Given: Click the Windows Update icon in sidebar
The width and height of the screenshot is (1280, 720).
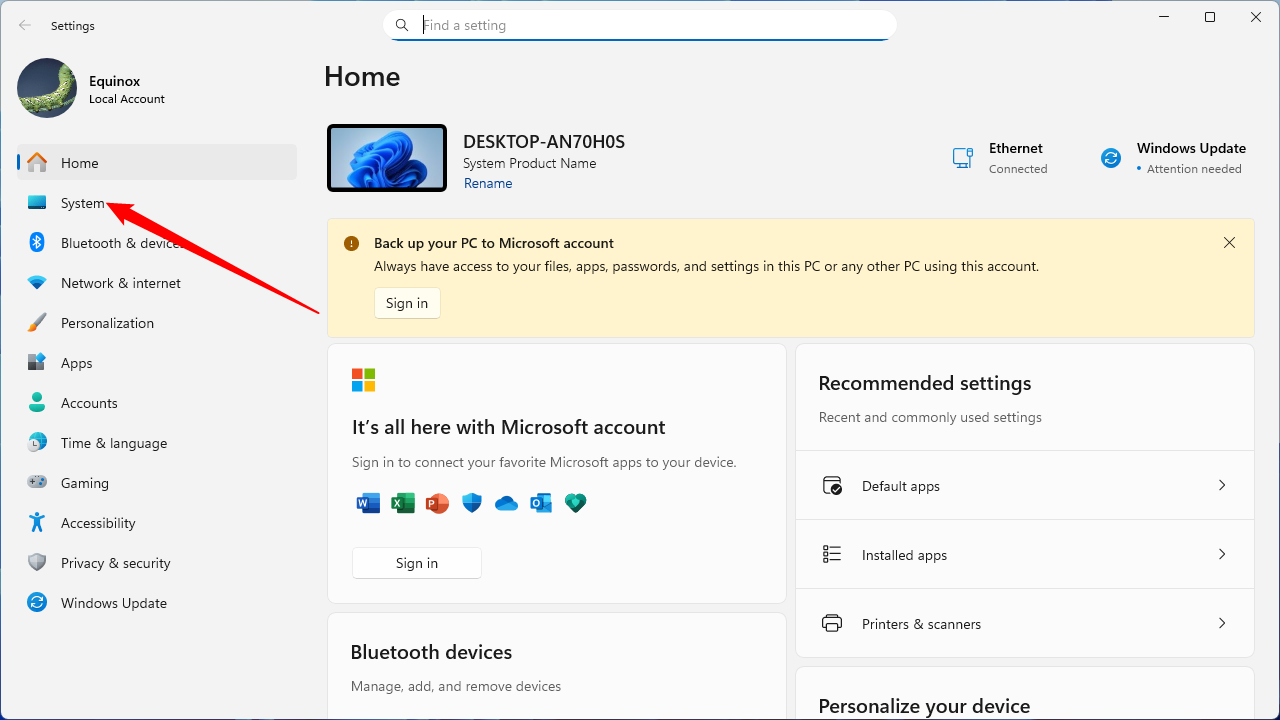Looking at the screenshot, I should coord(37,603).
